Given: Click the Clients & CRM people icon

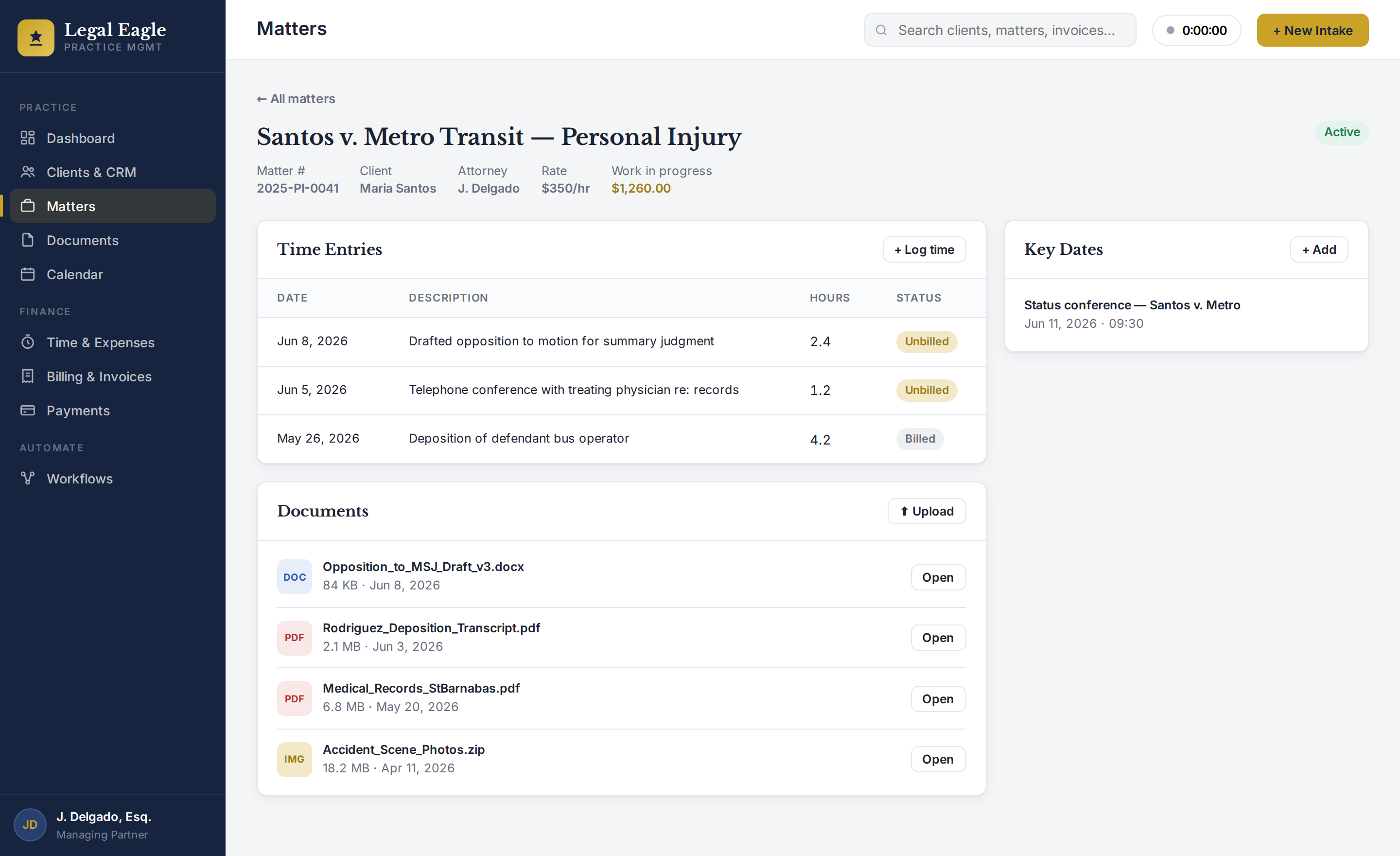Looking at the screenshot, I should (x=28, y=172).
